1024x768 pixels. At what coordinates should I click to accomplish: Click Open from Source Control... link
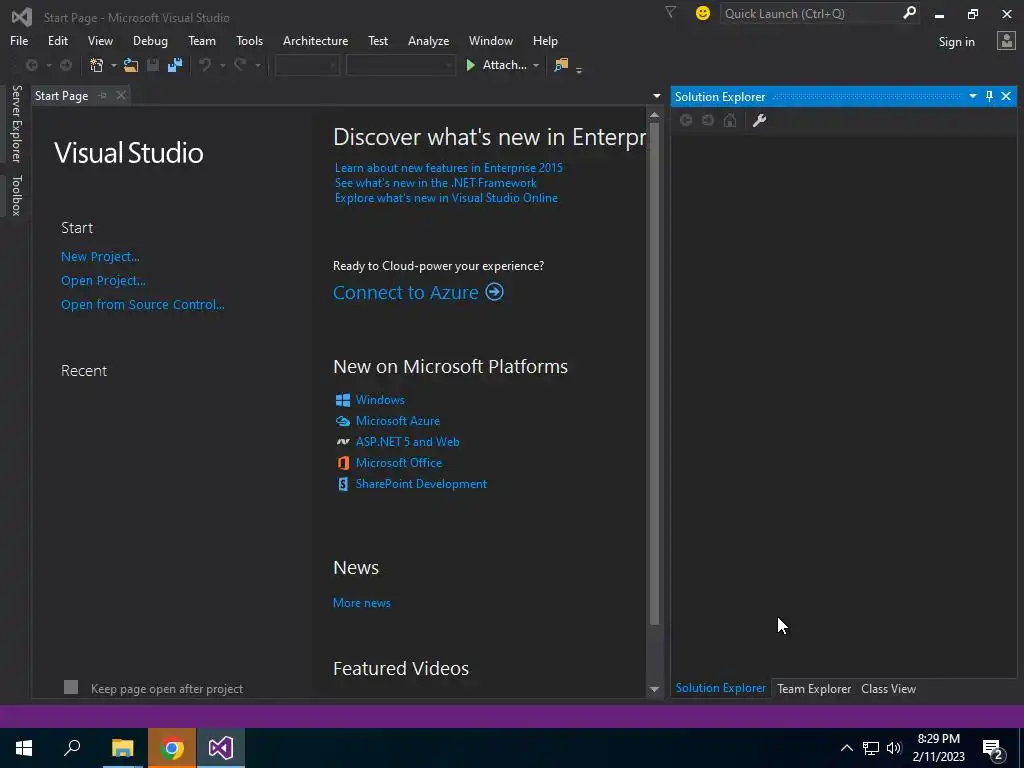[x=142, y=304]
